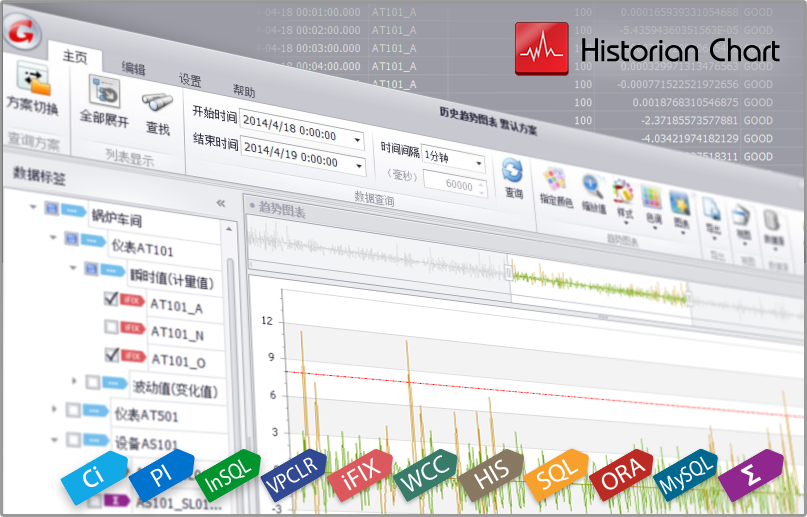
Task: Tick the AT101_N checkbox
Action: coord(111,326)
